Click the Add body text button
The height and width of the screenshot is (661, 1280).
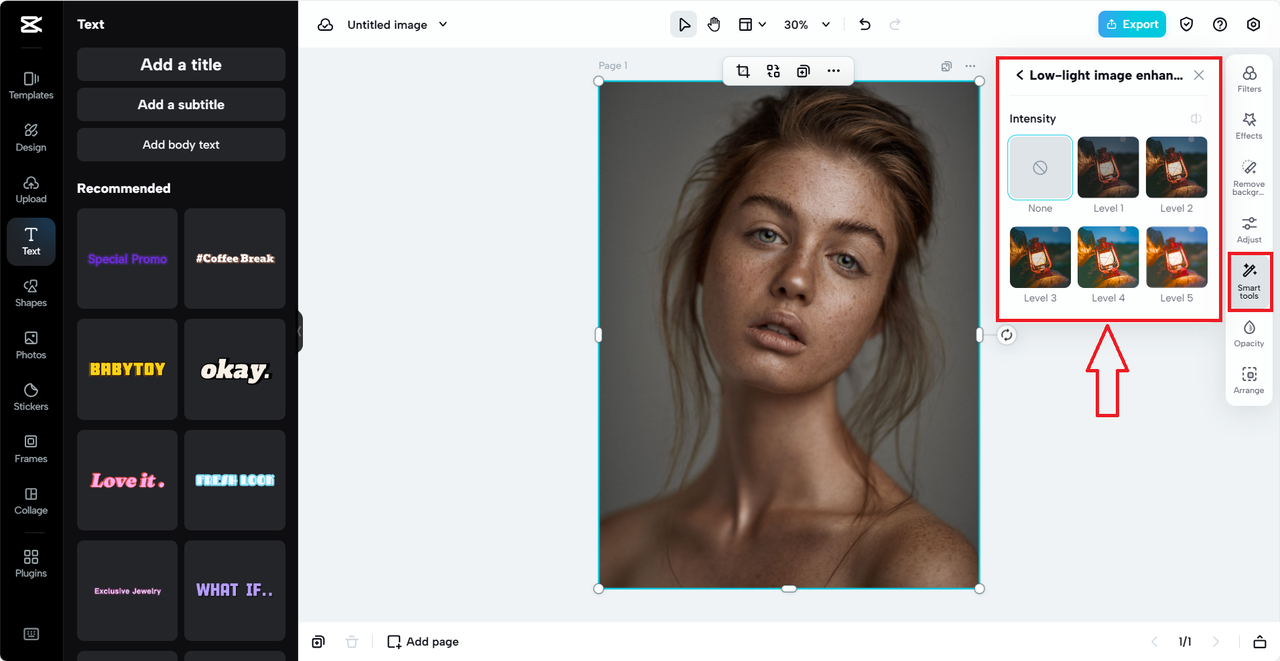pos(181,144)
